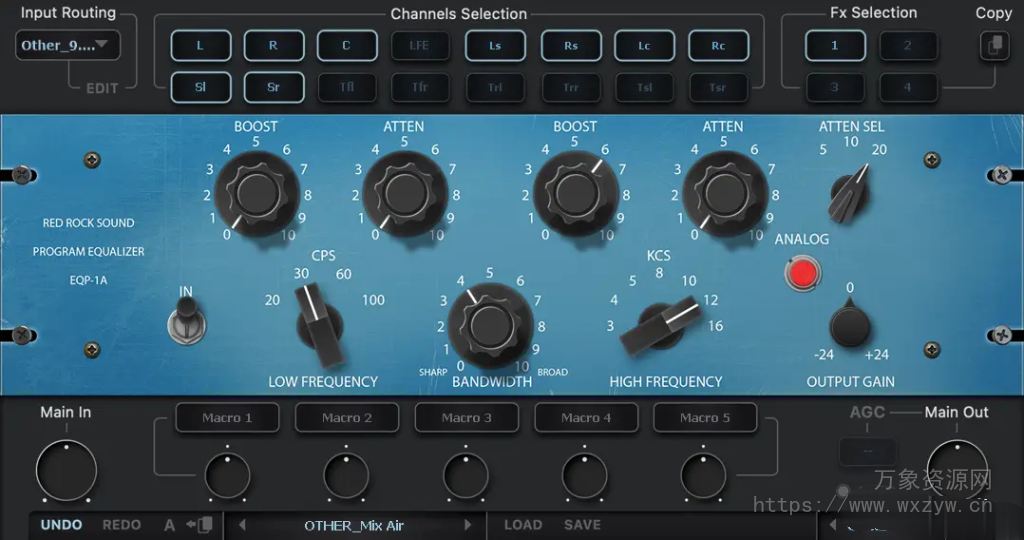Click the Macro 2 label button
The height and width of the screenshot is (540, 1024).
point(347,418)
